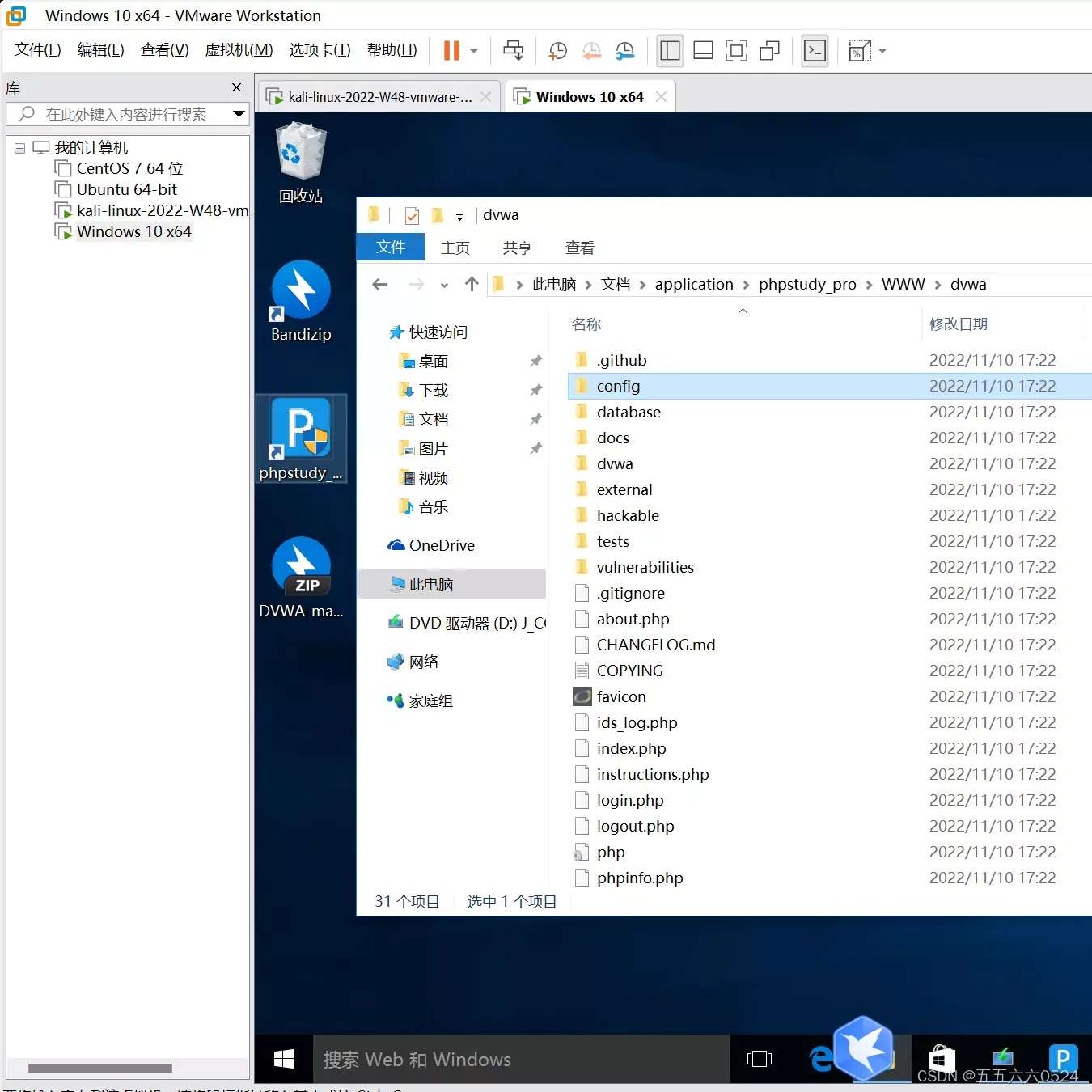Click the Explorer forward arrow
Screen dimensions: 1092x1092
(416, 284)
